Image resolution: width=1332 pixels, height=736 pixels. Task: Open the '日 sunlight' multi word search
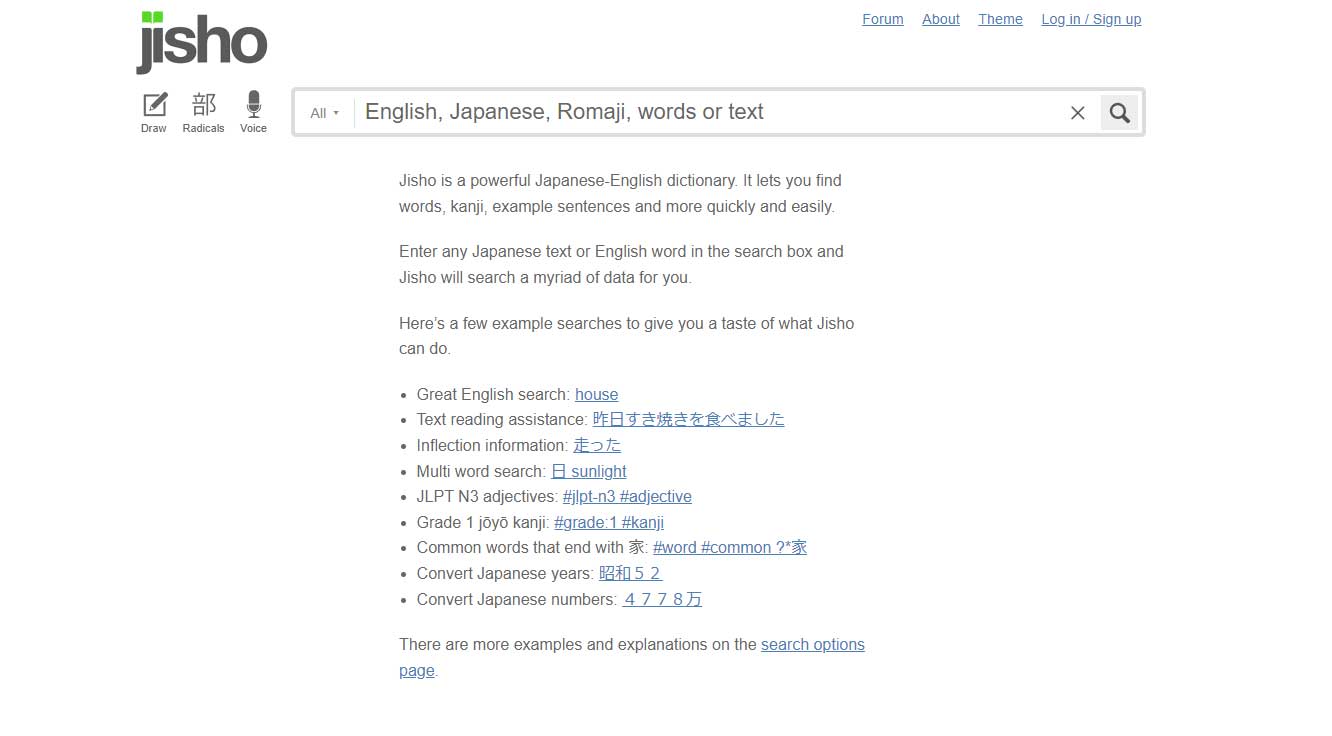tap(589, 471)
